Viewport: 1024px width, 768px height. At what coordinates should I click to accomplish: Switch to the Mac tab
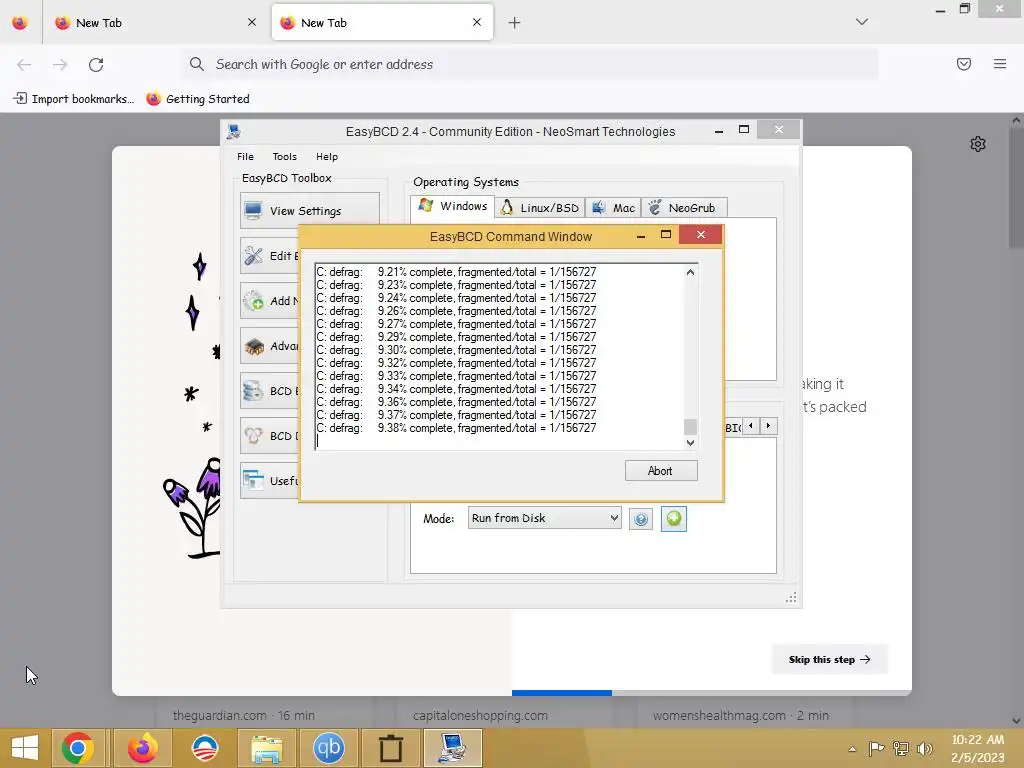point(613,208)
